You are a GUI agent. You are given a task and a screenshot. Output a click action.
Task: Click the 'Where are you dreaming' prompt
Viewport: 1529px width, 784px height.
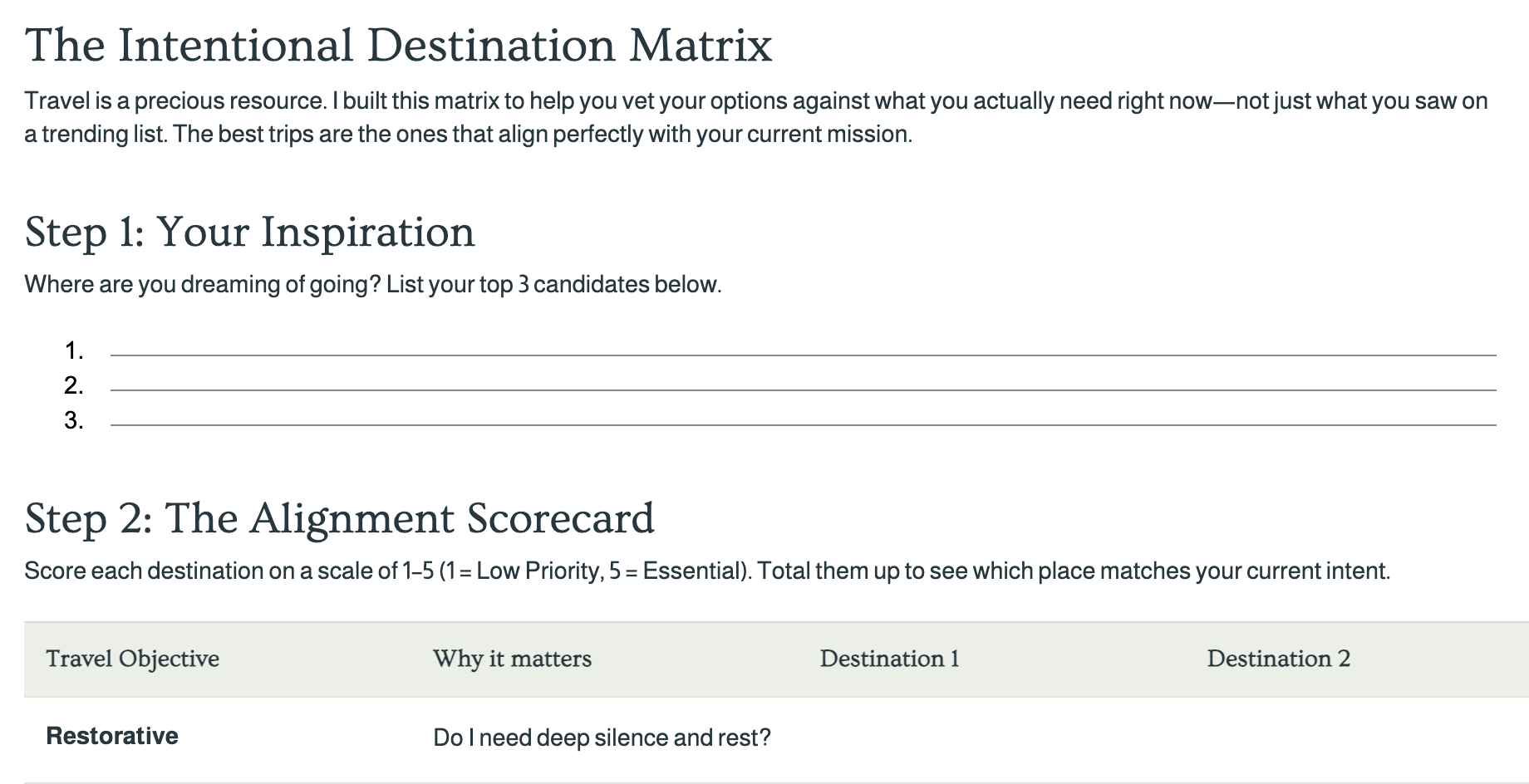click(373, 285)
